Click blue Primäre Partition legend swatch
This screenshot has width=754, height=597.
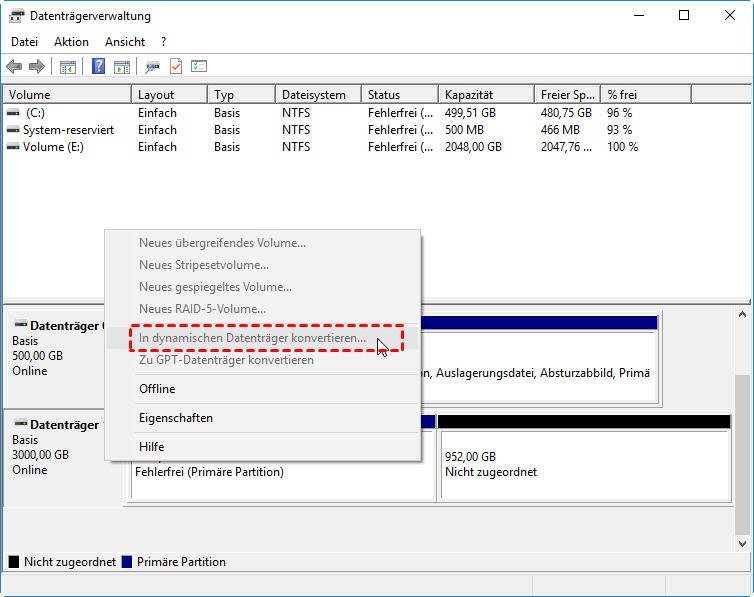tap(127, 562)
